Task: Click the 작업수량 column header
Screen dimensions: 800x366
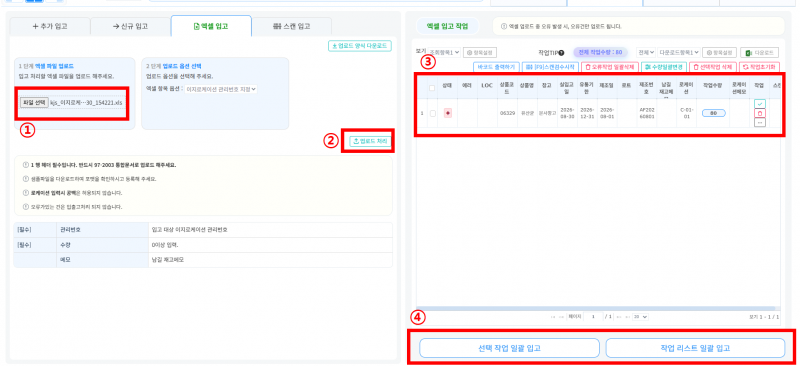Action: pyautogui.click(x=713, y=86)
